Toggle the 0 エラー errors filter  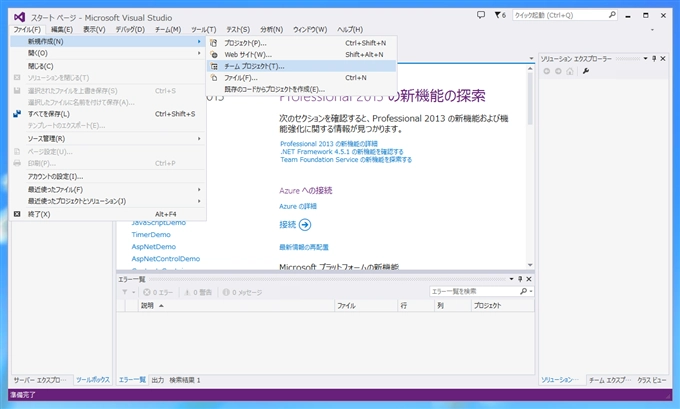pyautogui.click(x=158, y=292)
